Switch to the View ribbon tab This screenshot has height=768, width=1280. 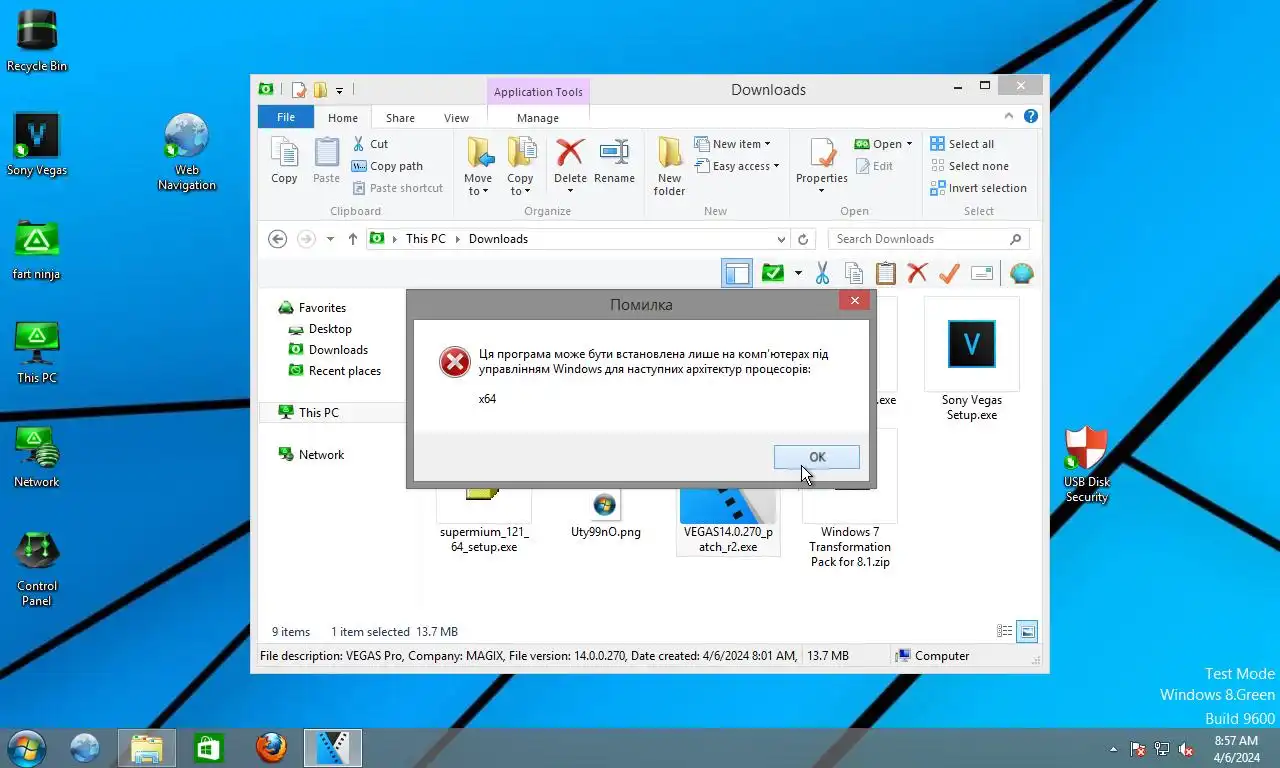coord(456,117)
